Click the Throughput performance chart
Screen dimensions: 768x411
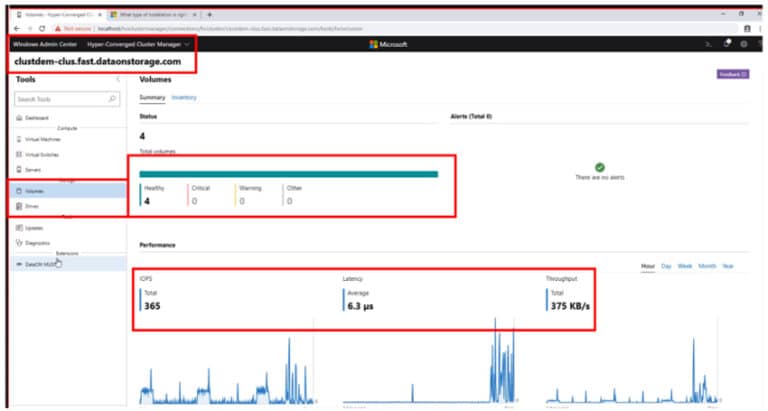pyautogui.click(x=632, y=365)
